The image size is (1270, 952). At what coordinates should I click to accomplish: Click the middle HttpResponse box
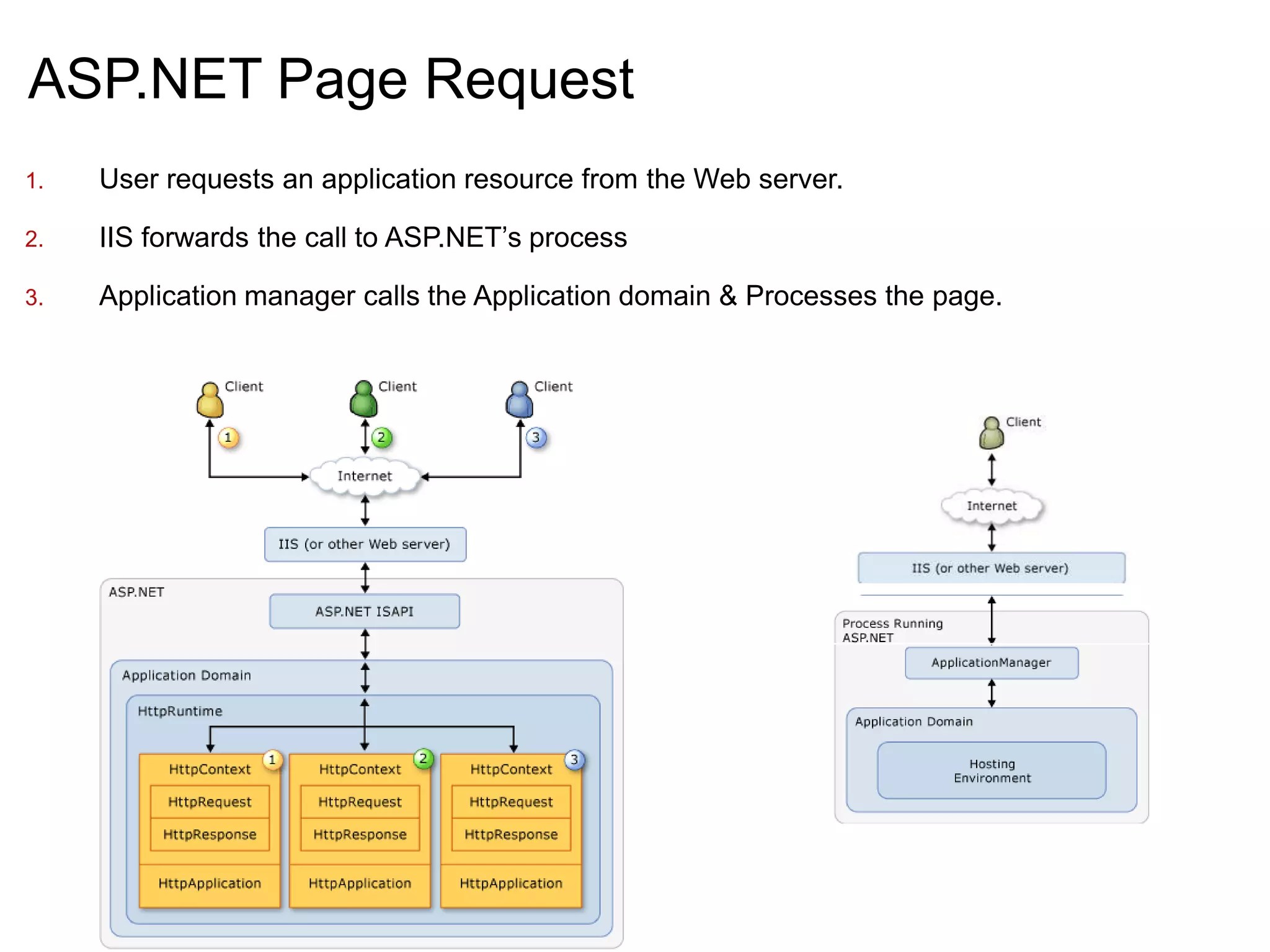(360, 834)
